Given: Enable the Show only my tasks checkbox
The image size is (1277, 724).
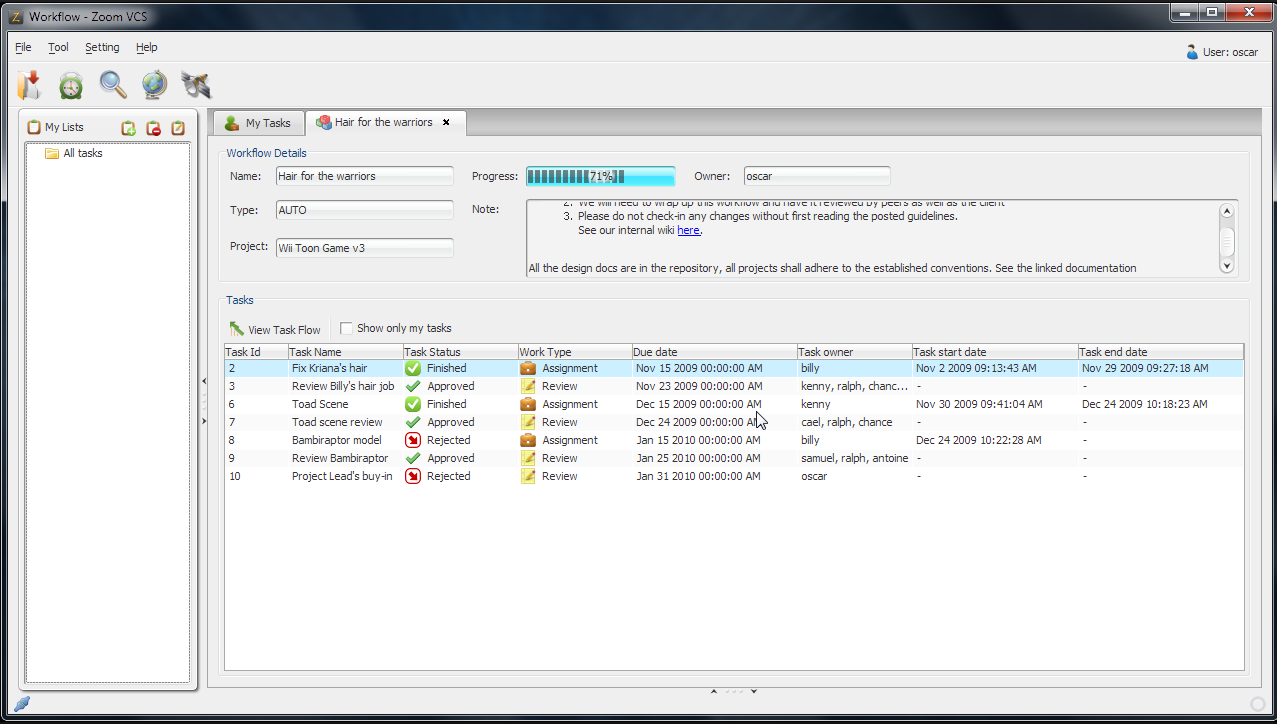Looking at the screenshot, I should point(346,328).
